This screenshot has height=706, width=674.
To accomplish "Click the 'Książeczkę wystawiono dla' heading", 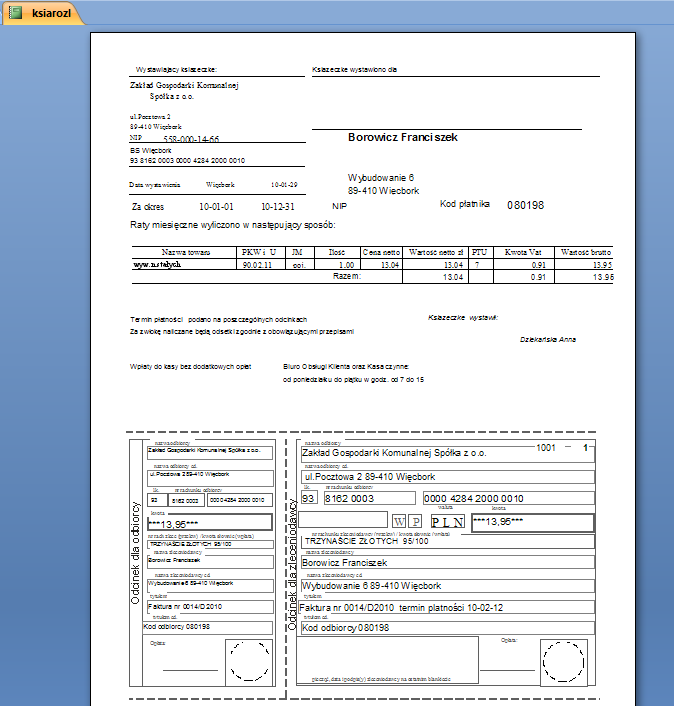I will pyautogui.click(x=354, y=69).
